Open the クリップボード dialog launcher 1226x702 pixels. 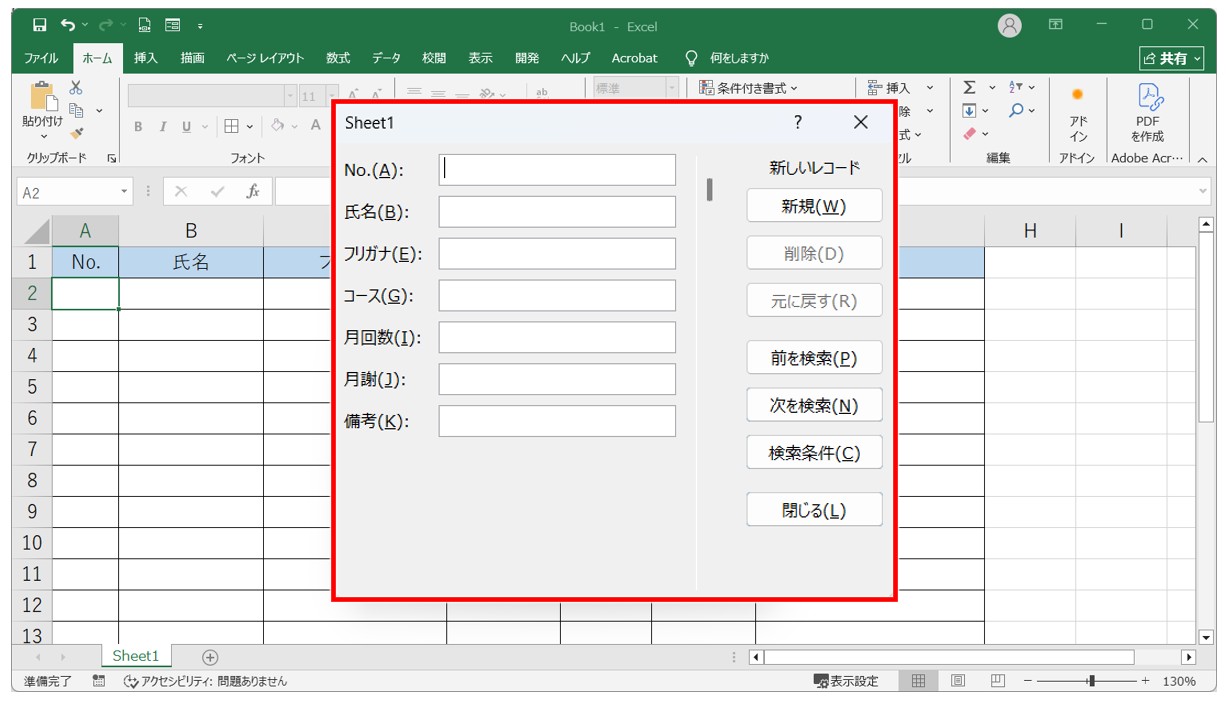[111, 158]
